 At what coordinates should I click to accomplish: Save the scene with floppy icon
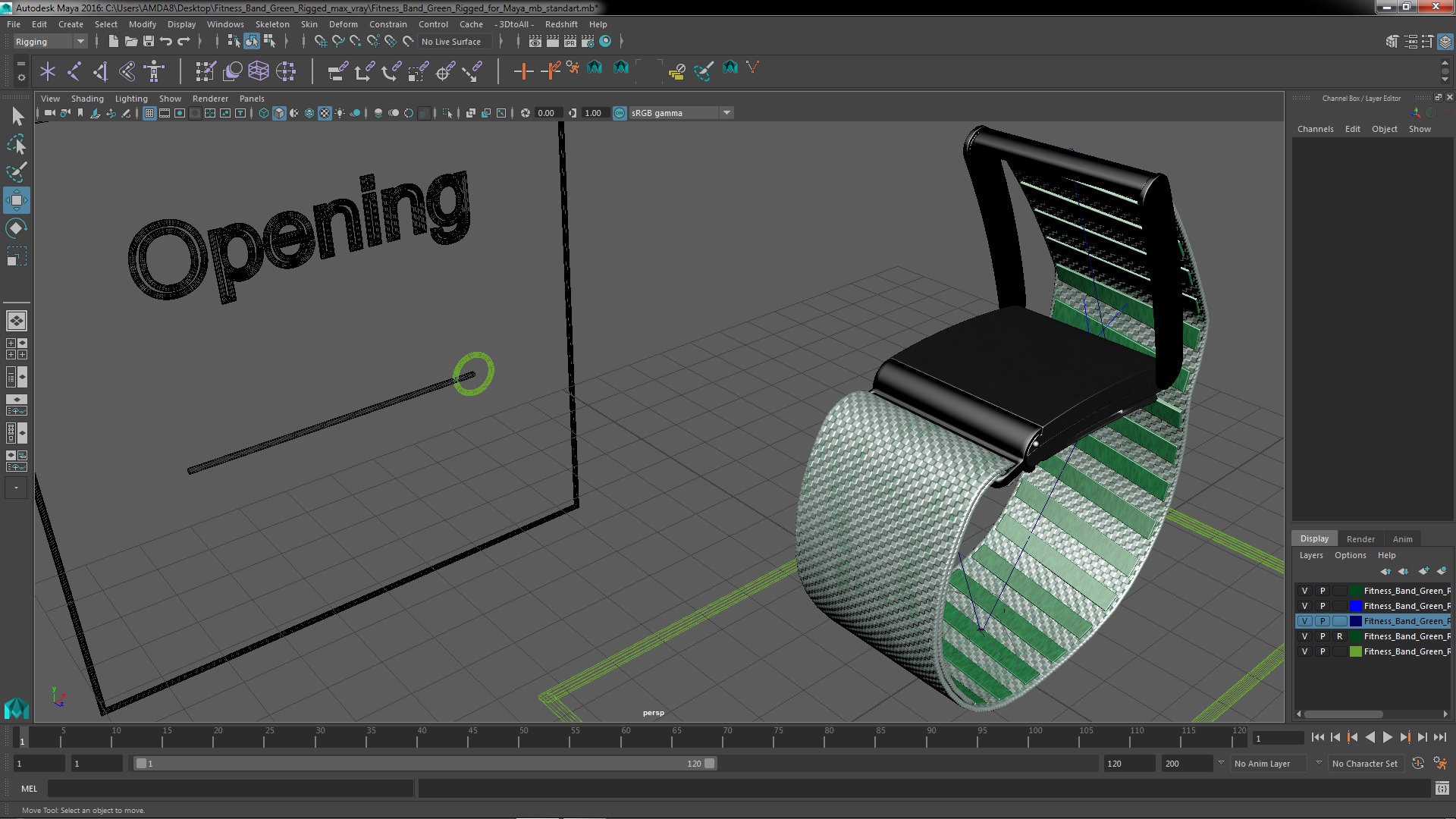pos(149,41)
